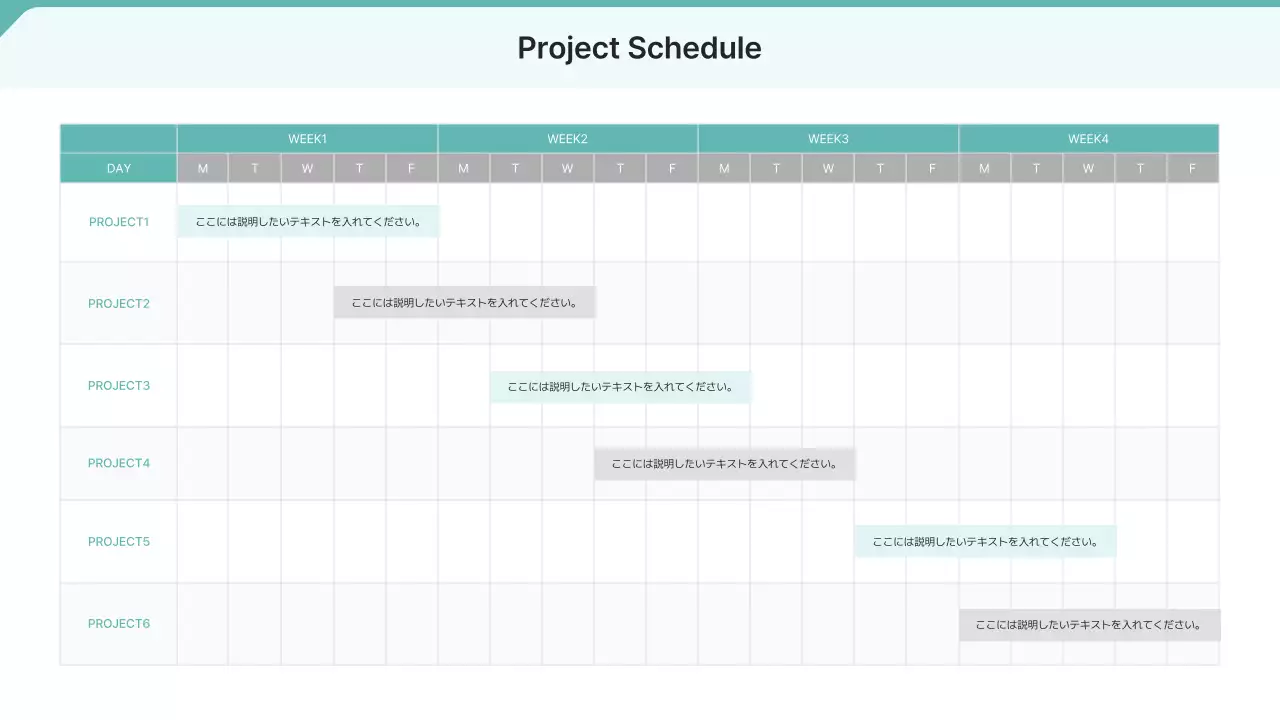Image resolution: width=1280 pixels, height=720 pixels.
Task: Select the DAY row label cell
Action: tap(119, 168)
